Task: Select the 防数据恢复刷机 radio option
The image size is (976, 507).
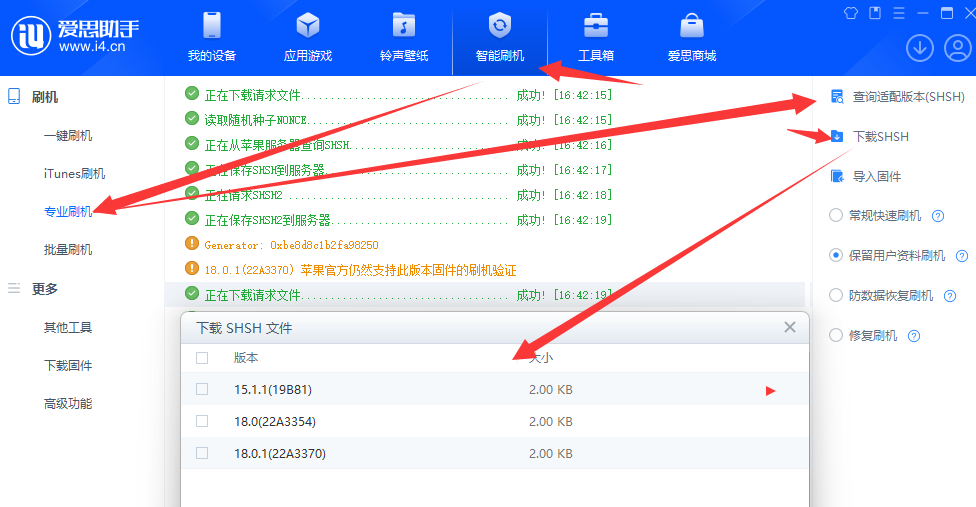Action: point(836,295)
